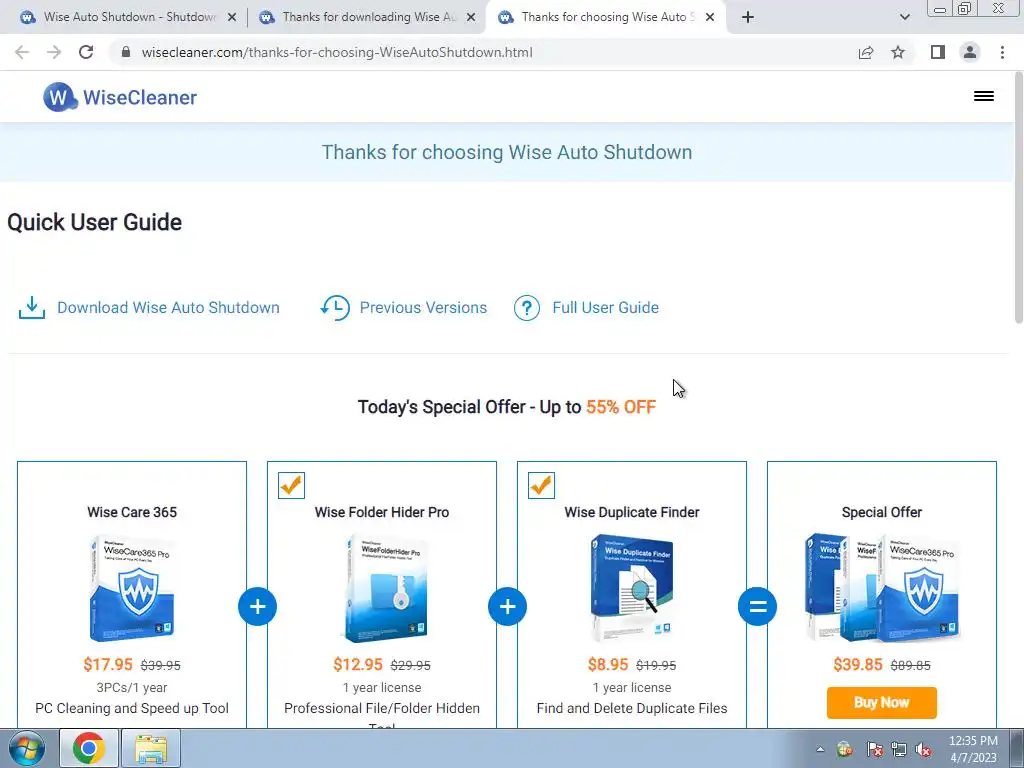Image resolution: width=1024 pixels, height=768 pixels.
Task: Click the Special Offer bundle image
Action: (882, 588)
